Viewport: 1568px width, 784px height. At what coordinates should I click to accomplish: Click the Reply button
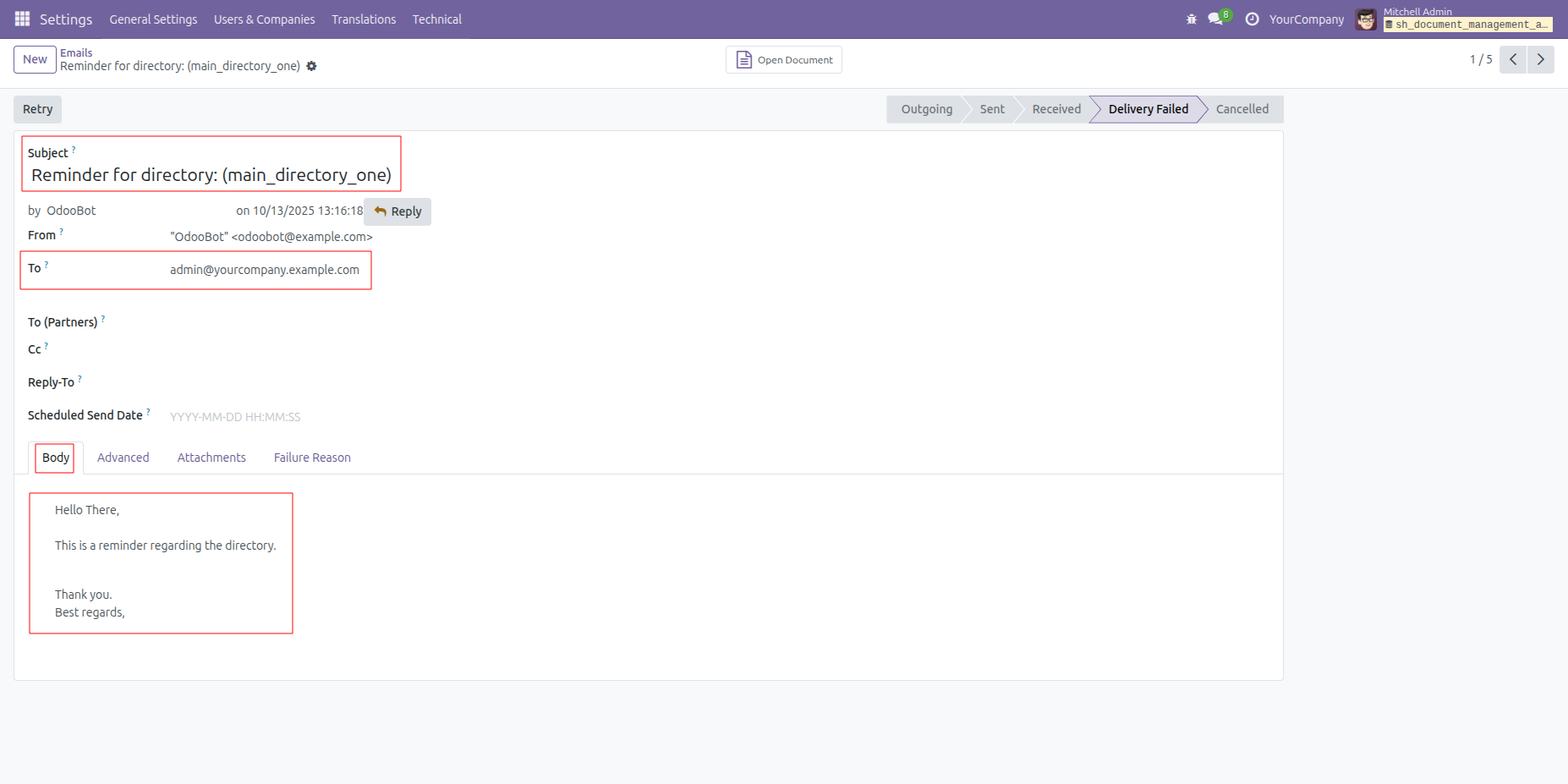(x=397, y=211)
